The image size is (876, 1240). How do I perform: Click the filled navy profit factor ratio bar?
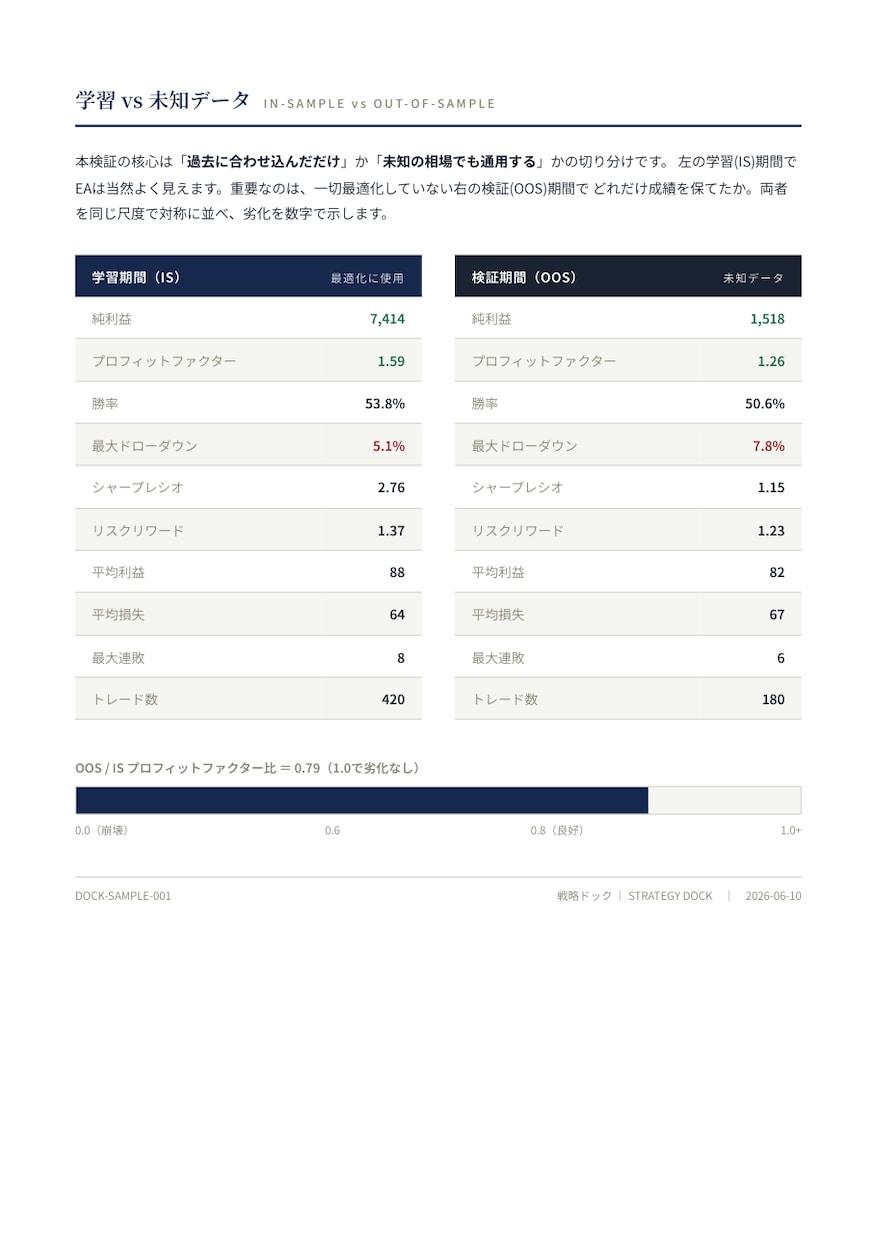click(362, 800)
